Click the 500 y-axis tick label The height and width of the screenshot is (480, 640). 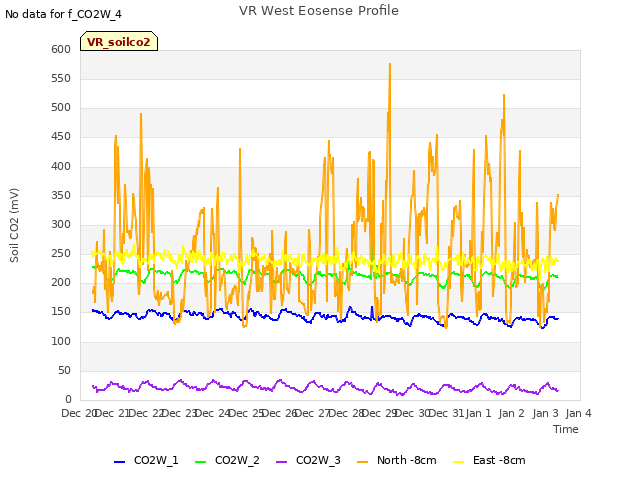click(61, 107)
